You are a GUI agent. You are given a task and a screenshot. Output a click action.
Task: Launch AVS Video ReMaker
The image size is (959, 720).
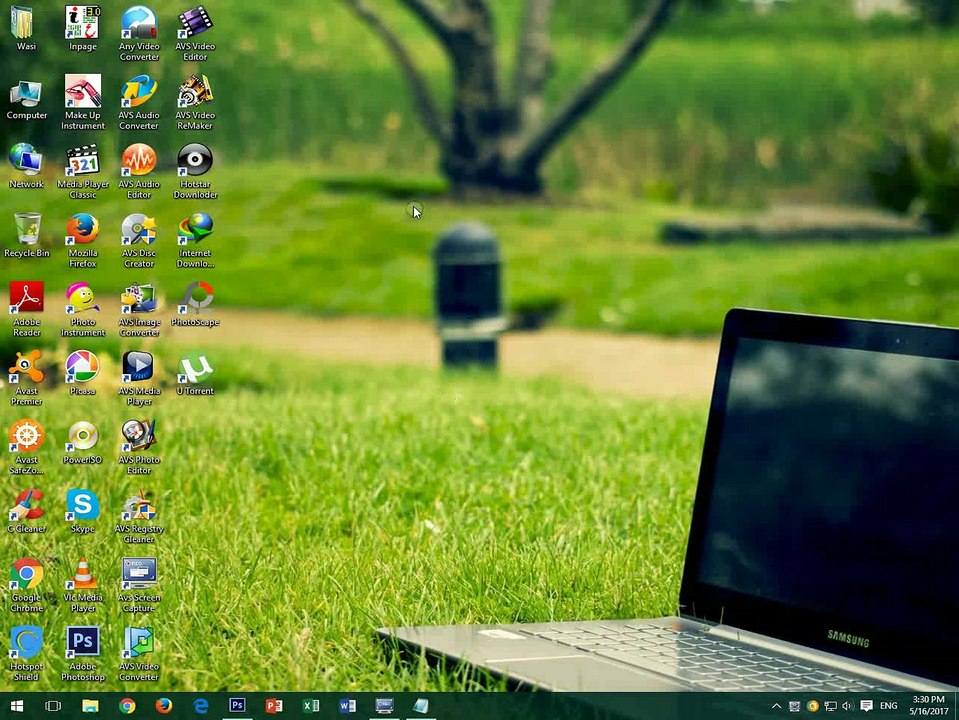(195, 103)
